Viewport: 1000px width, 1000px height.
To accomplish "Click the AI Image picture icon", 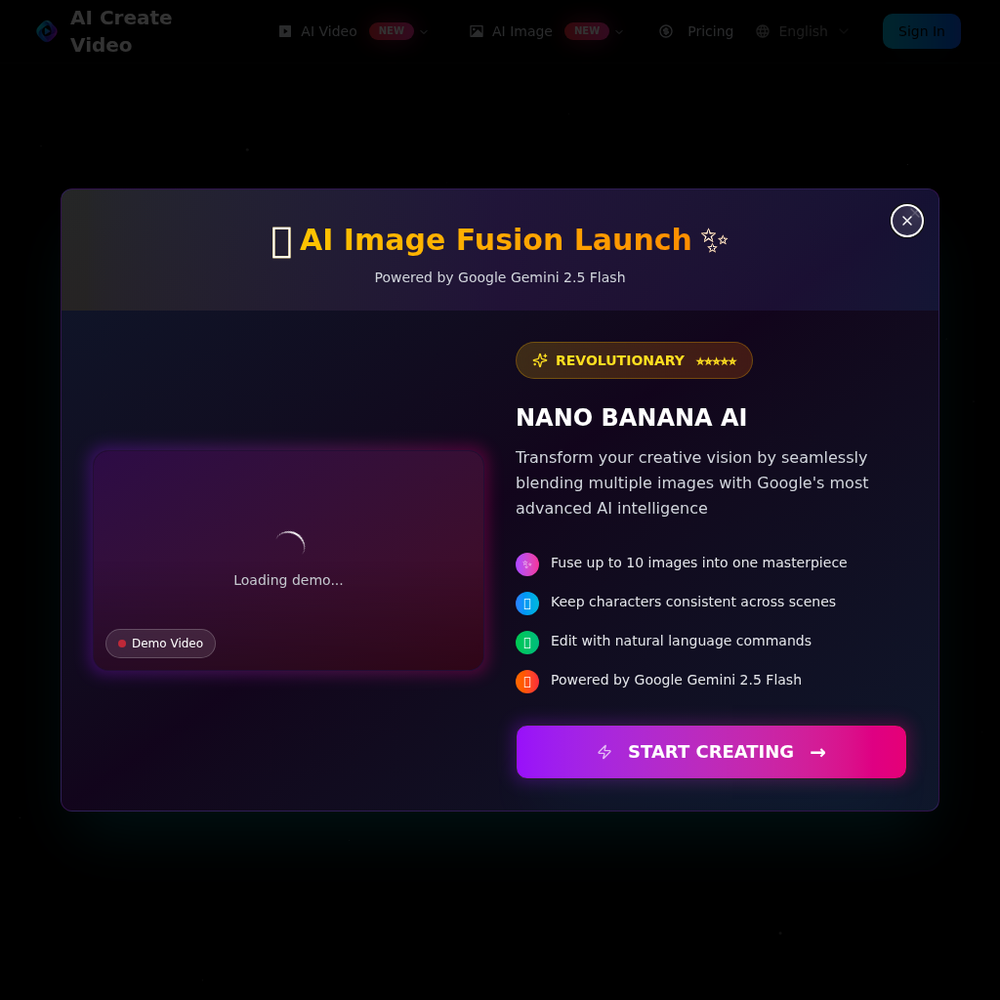I will pyautogui.click(x=476, y=31).
